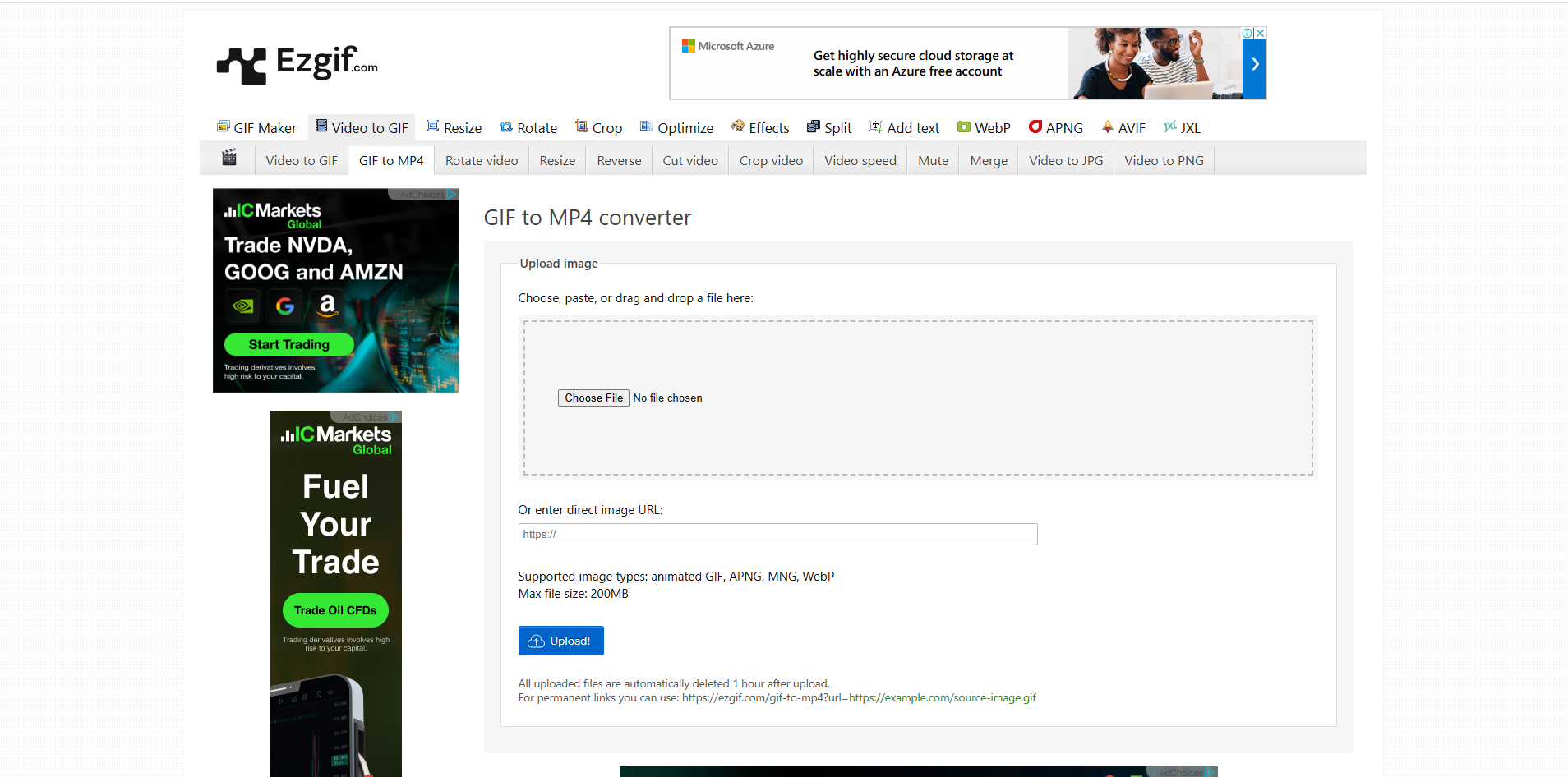The image size is (1568, 777).
Task: Click the GIF Maker icon
Action: [x=224, y=126]
